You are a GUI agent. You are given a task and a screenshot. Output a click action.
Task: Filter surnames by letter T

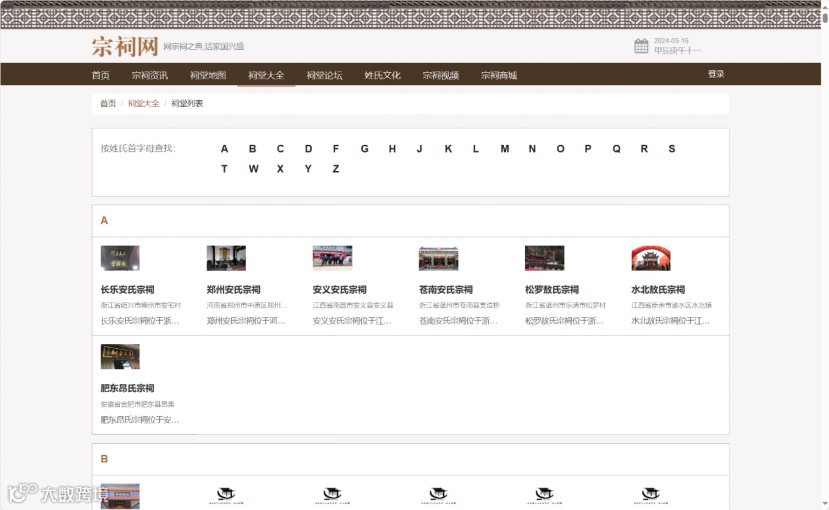pos(224,169)
